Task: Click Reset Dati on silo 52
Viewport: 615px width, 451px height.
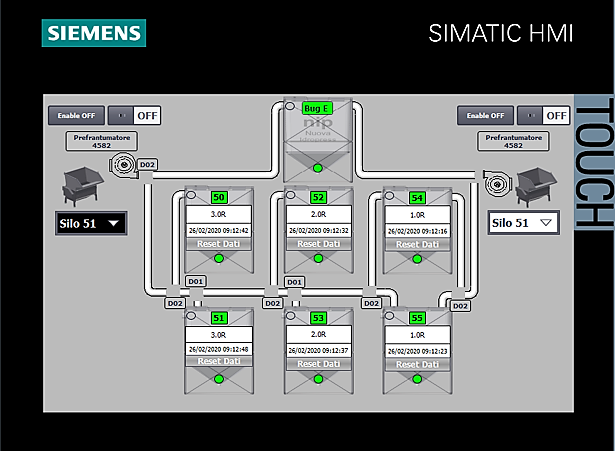Action: coord(318,244)
